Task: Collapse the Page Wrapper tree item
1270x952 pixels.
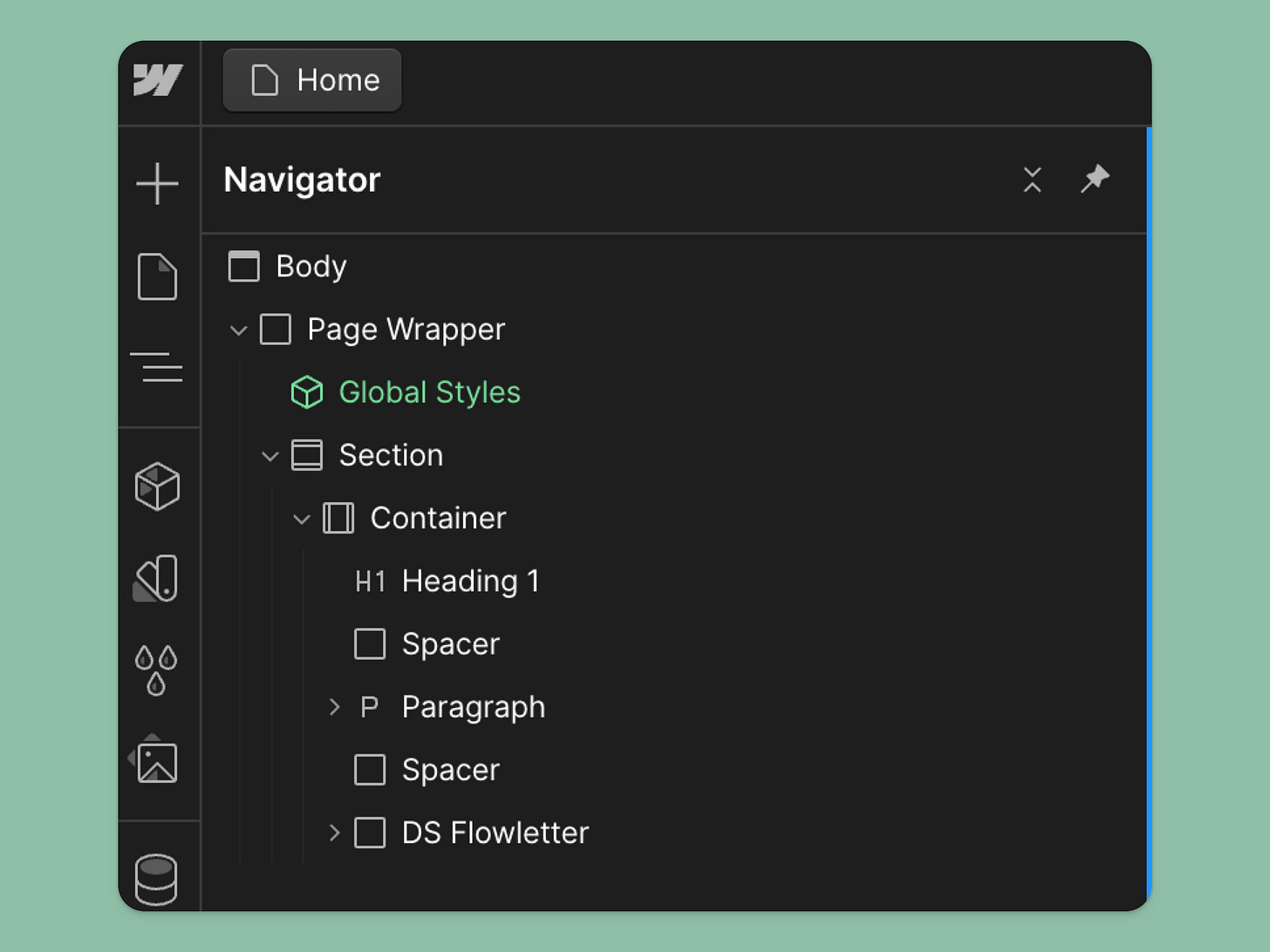Action: 237,330
